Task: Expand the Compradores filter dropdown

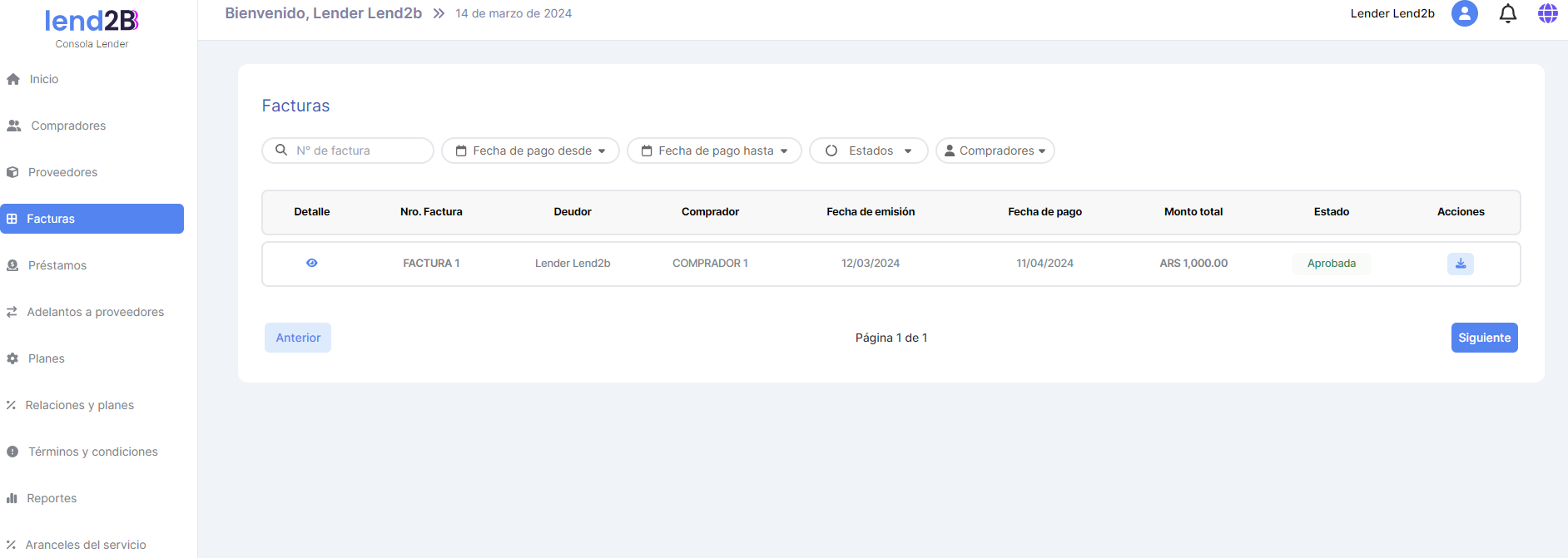Action: 995,151
